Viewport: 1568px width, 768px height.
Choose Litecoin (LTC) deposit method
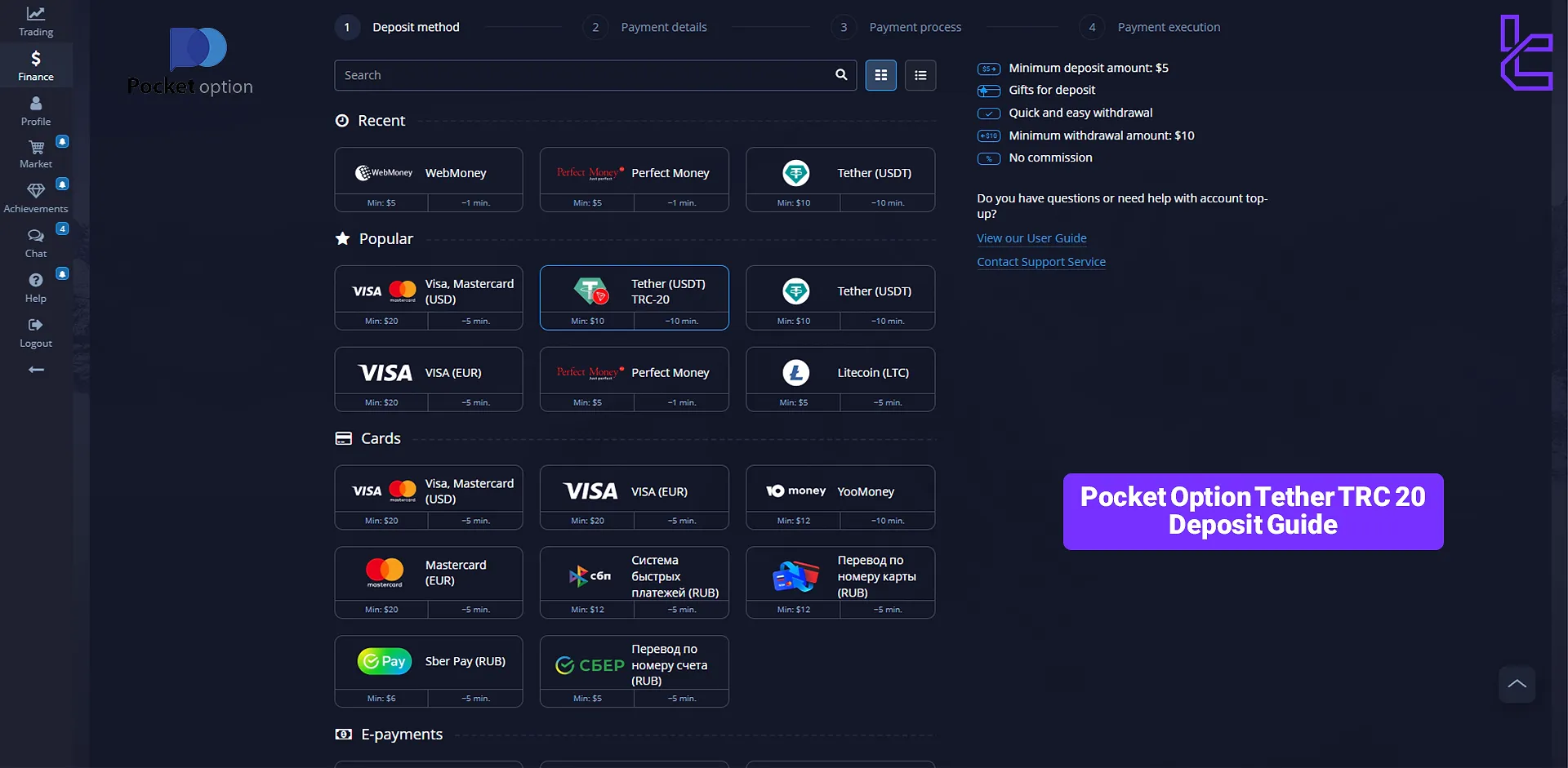pos(840,380)
